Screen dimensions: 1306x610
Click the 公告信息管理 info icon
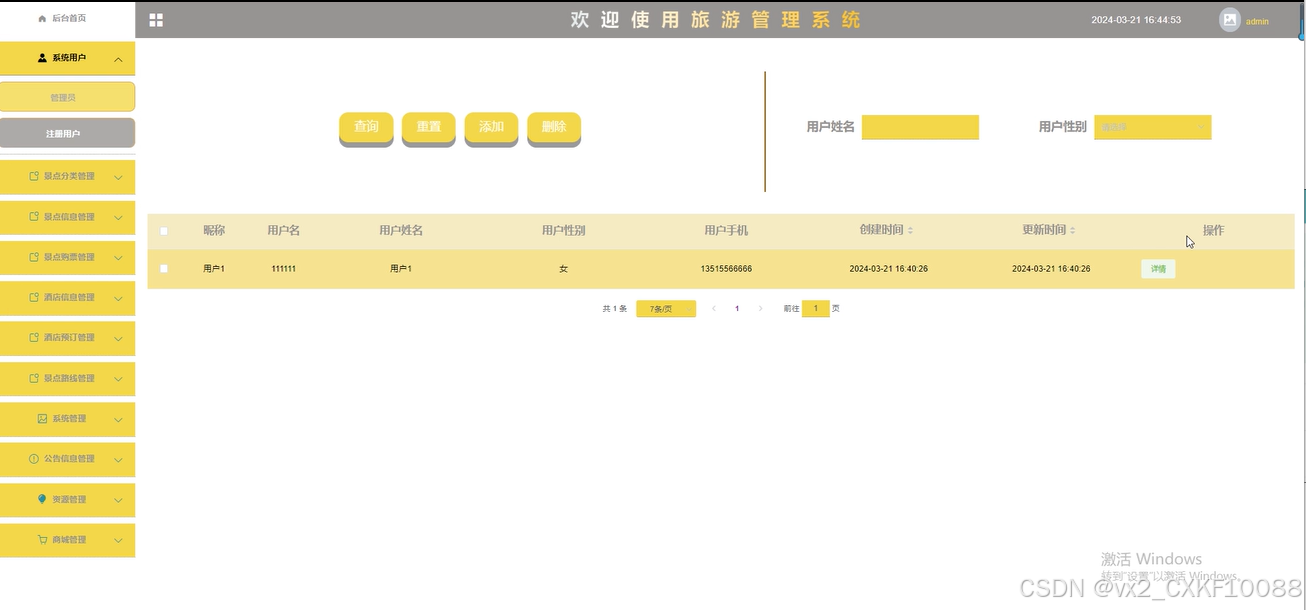point(34,458)
